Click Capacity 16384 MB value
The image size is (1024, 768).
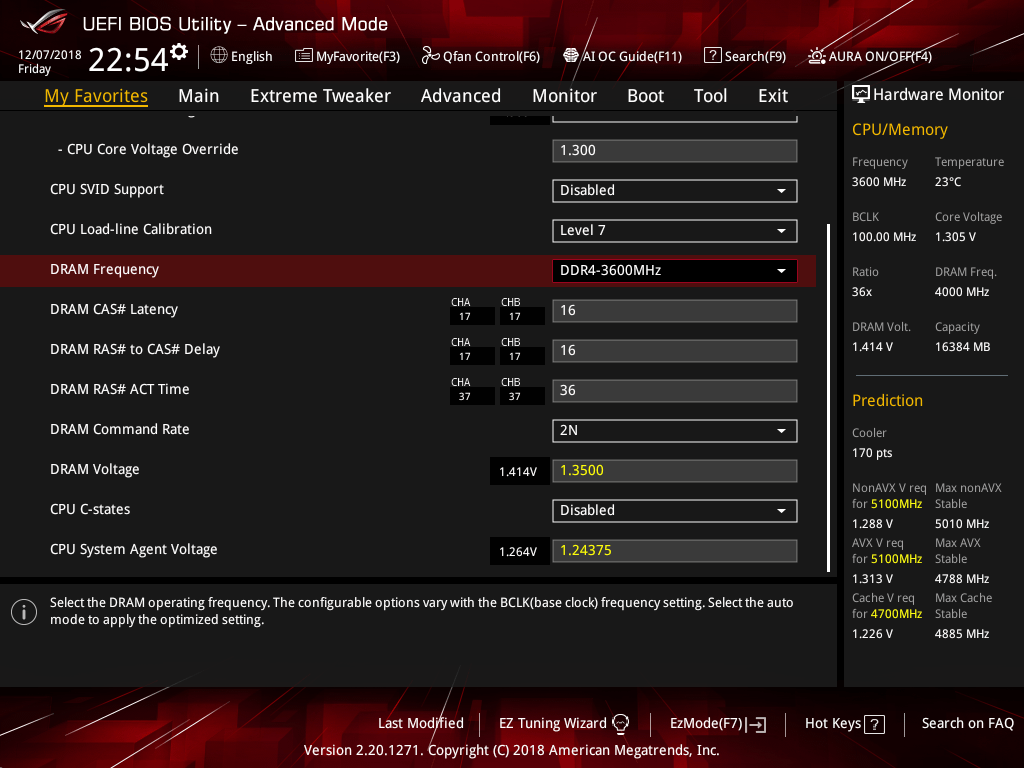962,347
